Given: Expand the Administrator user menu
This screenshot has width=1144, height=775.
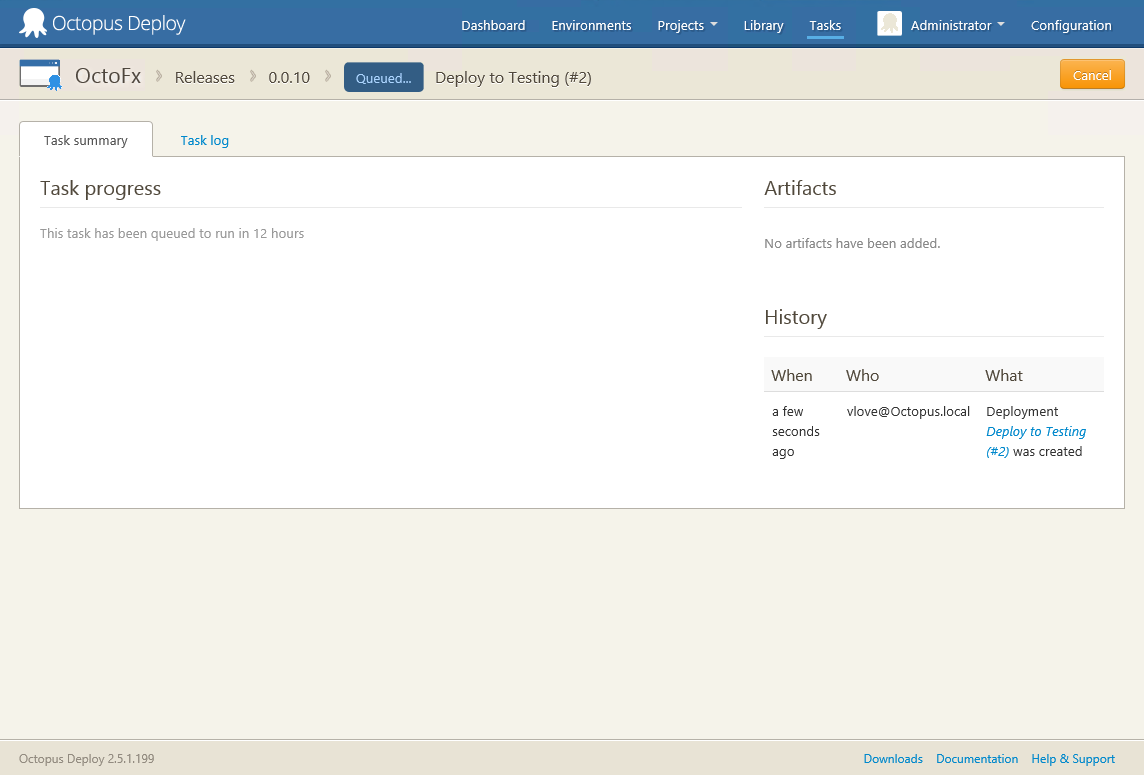Looking at the screenshot, I should 957,26.
